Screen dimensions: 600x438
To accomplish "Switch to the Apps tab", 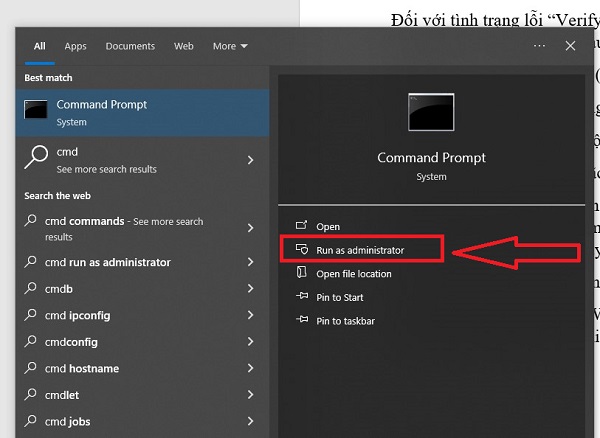I will [x=75, y=46].
